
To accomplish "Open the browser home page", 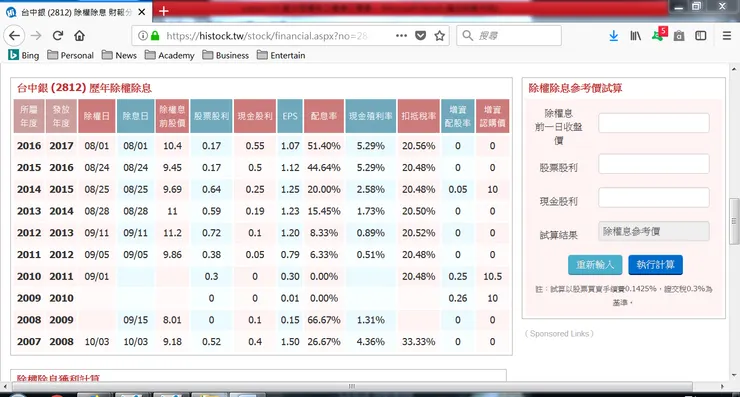I will click(x=79, y=36).
